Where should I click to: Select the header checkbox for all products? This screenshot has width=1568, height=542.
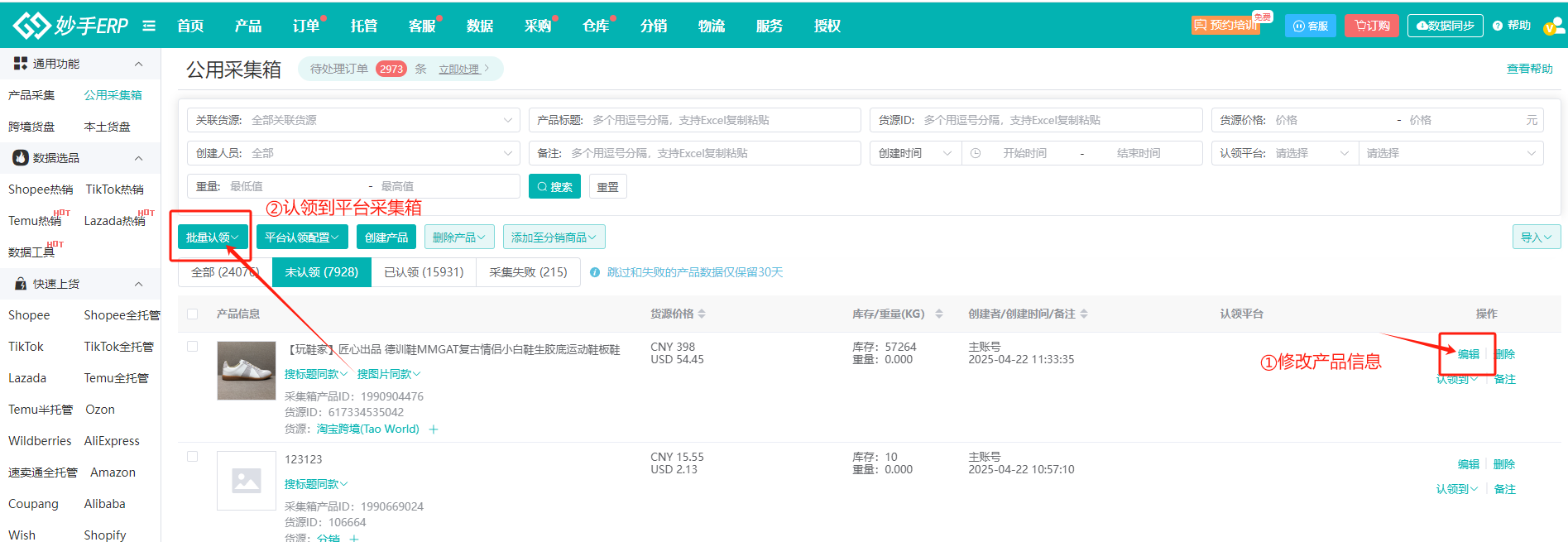click(193, 314)
